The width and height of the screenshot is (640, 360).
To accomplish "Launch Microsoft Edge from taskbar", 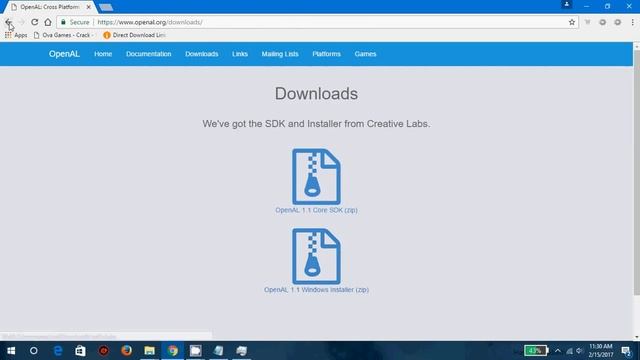I will [x=58, y=351].
